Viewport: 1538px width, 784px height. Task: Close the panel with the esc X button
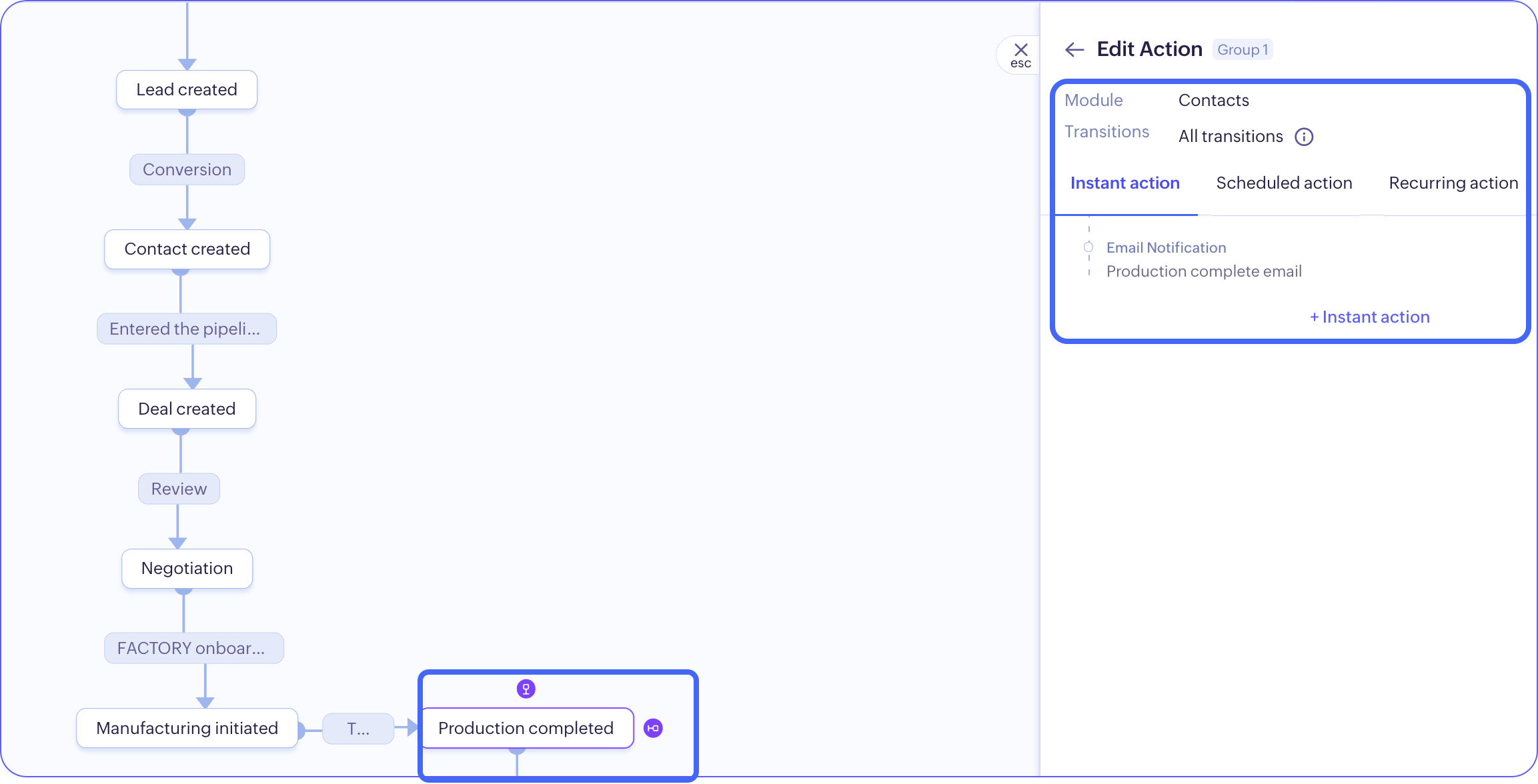(1020, 53)
